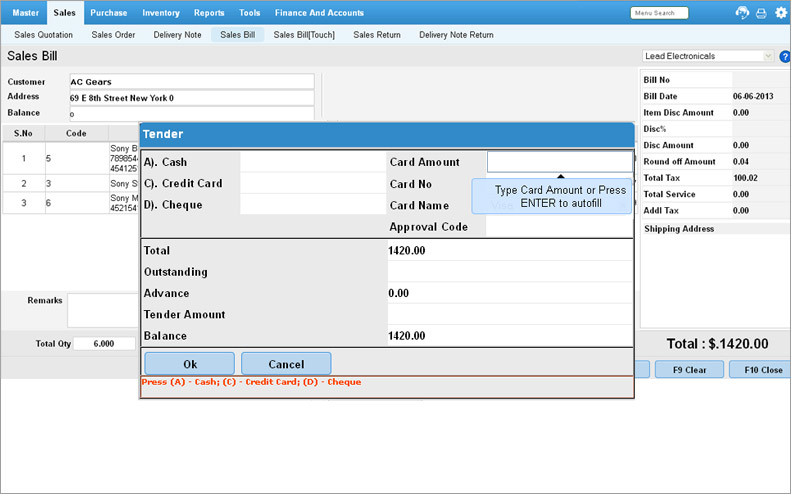Select the Sales menu tab
The width and height of the screenshot is (791, 494).
point(65,13)
